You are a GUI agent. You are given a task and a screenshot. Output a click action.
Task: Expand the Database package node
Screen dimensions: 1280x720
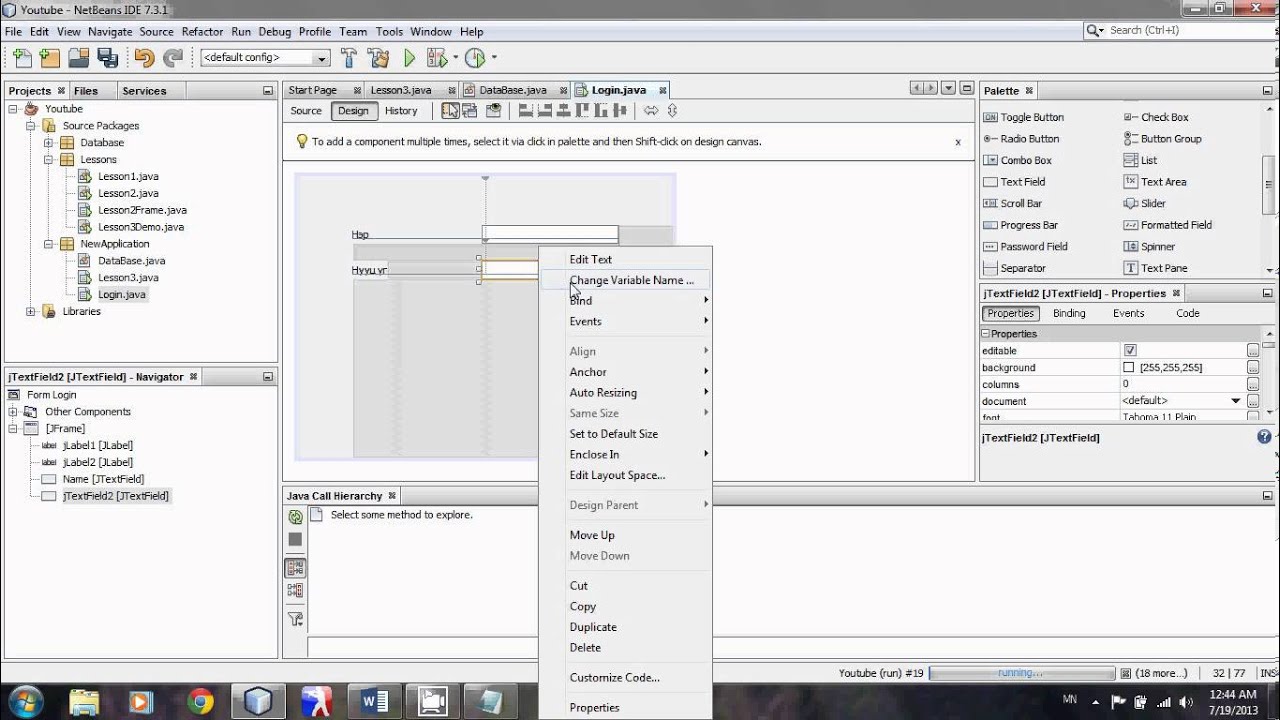48,143
